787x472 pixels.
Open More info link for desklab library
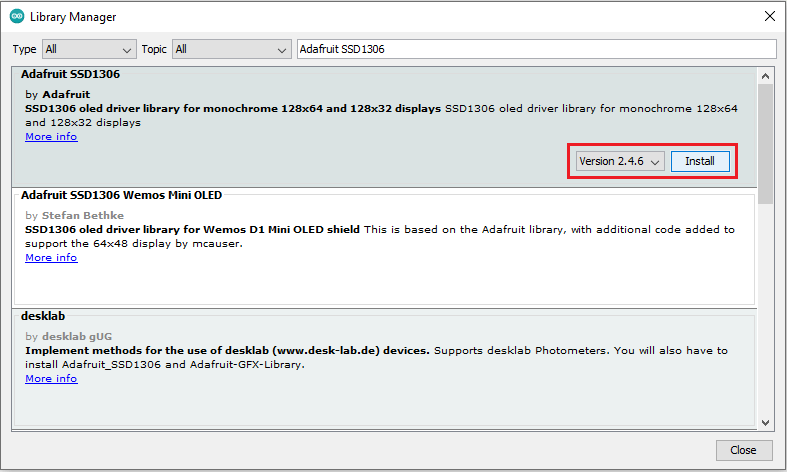(x=51, y=379)
